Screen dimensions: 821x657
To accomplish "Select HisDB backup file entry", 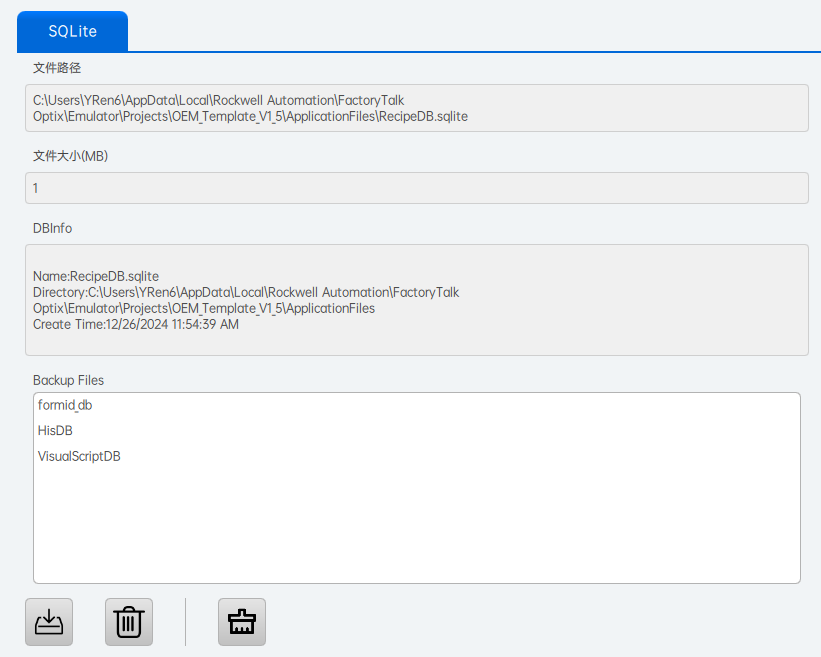I will (55, 430).
